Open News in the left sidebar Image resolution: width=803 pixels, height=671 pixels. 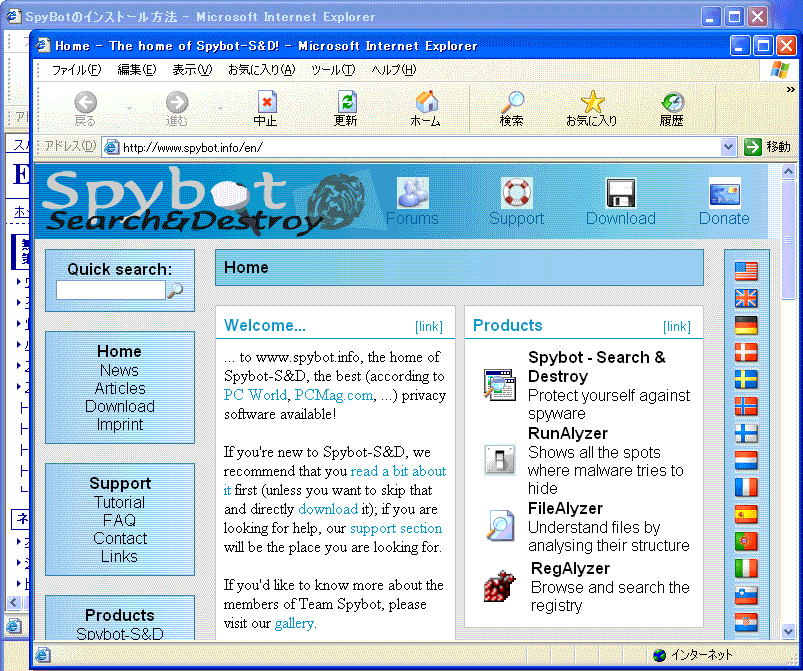tap(119, 370)
